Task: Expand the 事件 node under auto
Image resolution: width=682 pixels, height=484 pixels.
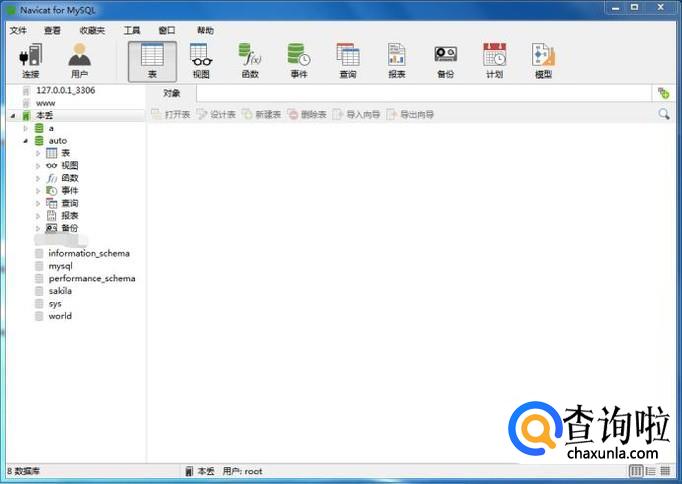Action: click(38, 191)
